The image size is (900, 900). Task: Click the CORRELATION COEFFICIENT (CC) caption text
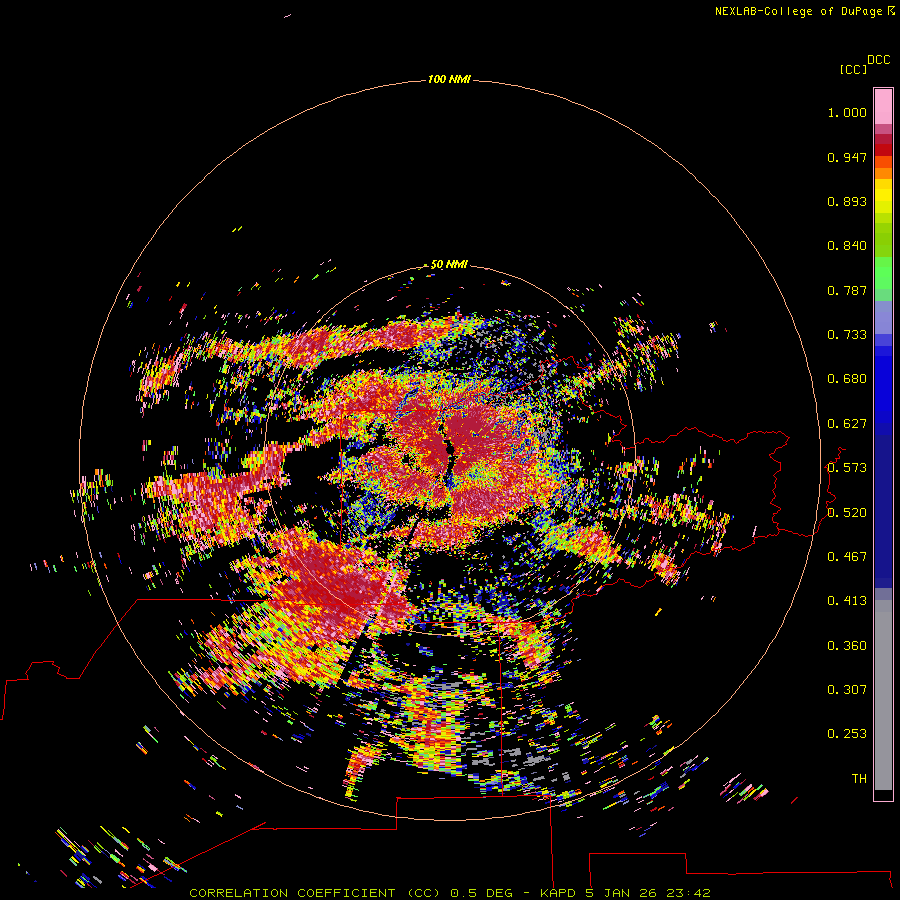click(315, 893)
